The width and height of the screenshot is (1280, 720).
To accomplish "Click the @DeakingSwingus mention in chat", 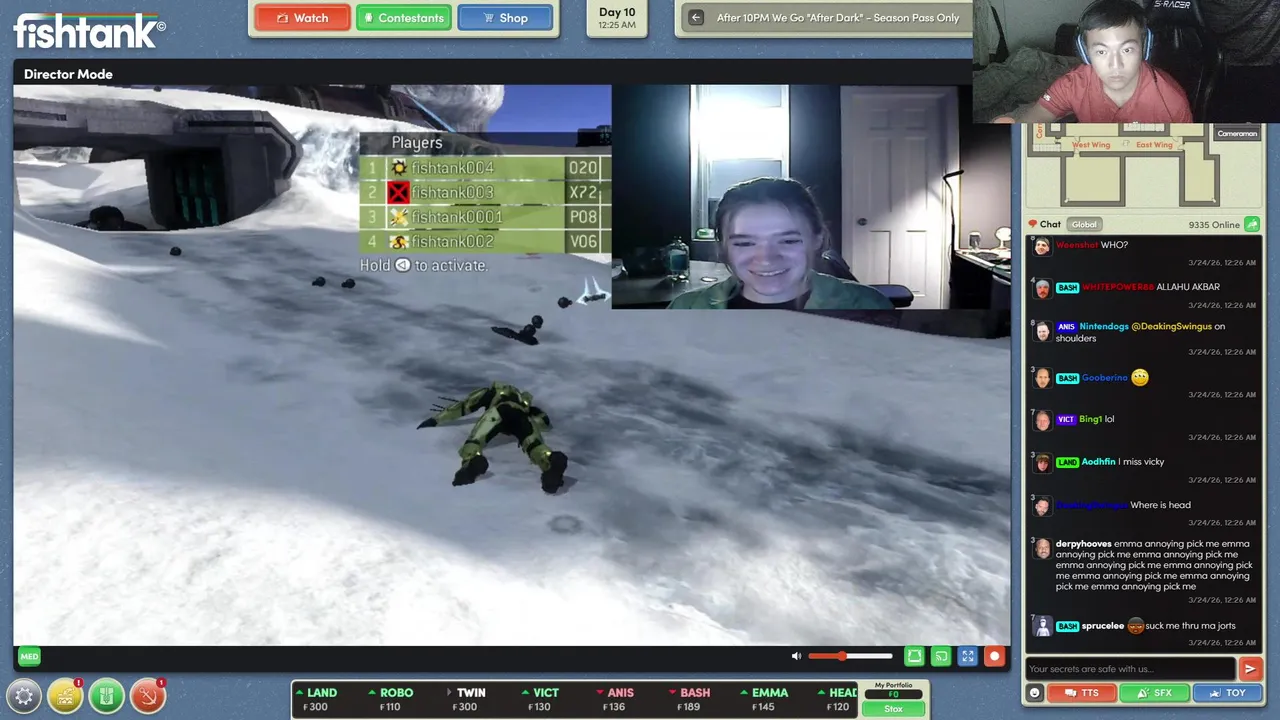I will [1172, 326].
